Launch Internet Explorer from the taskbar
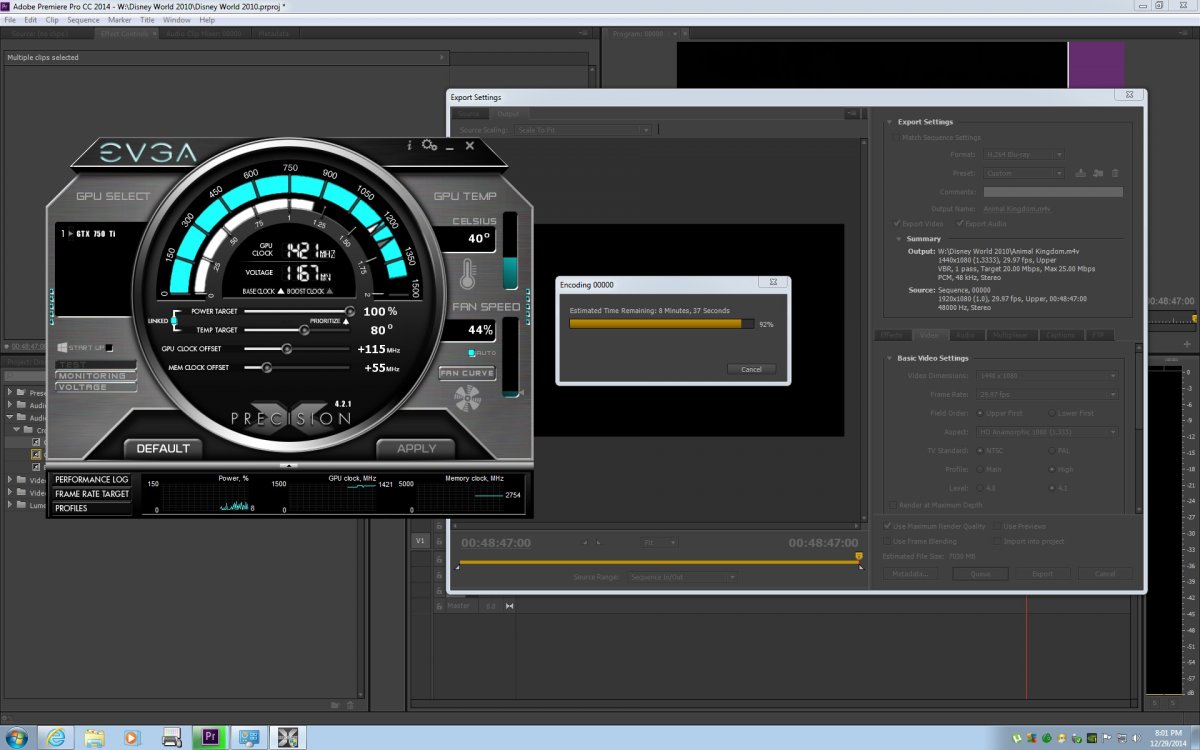Image resolution: width=1200 pixels, height=750 pixels. coord(55,737)
